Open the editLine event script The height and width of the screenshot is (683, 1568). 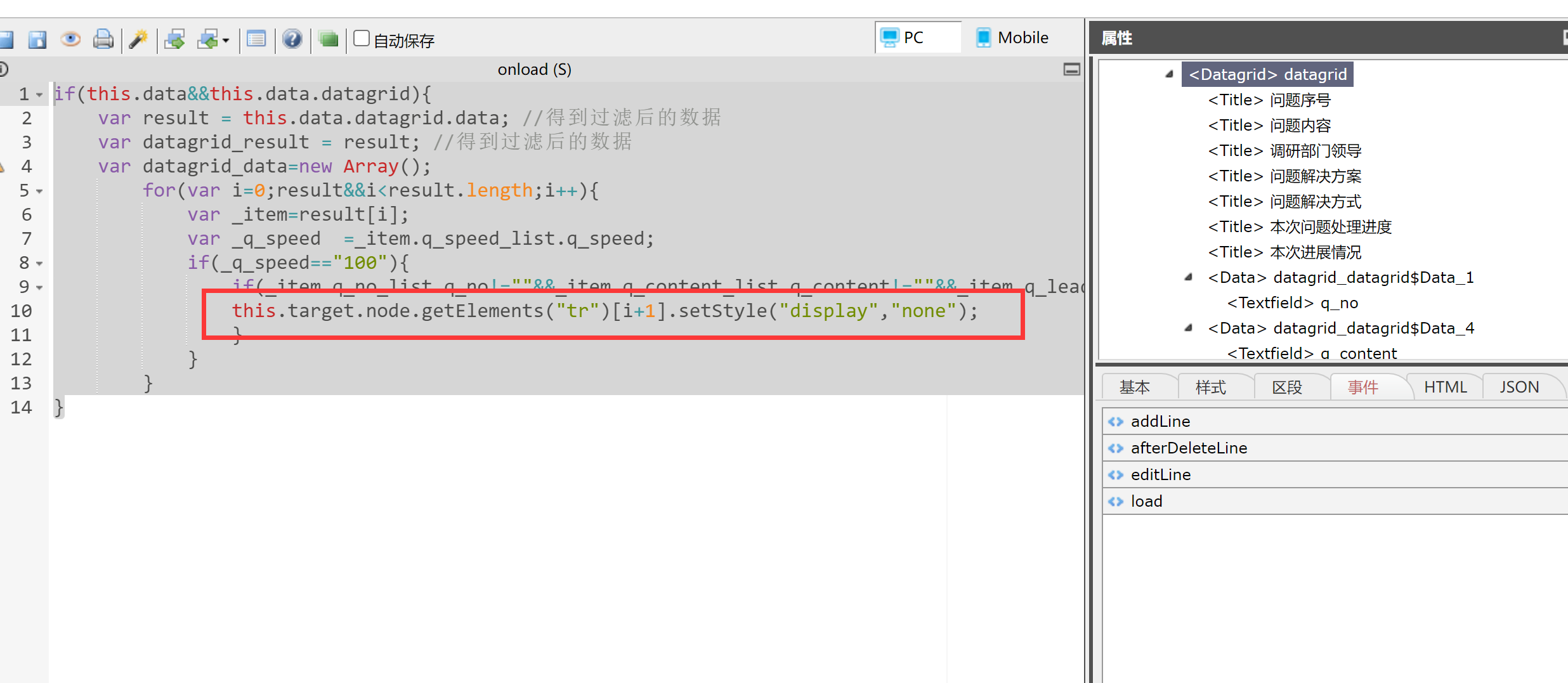pyautogui.click(x=1335, y=474)
